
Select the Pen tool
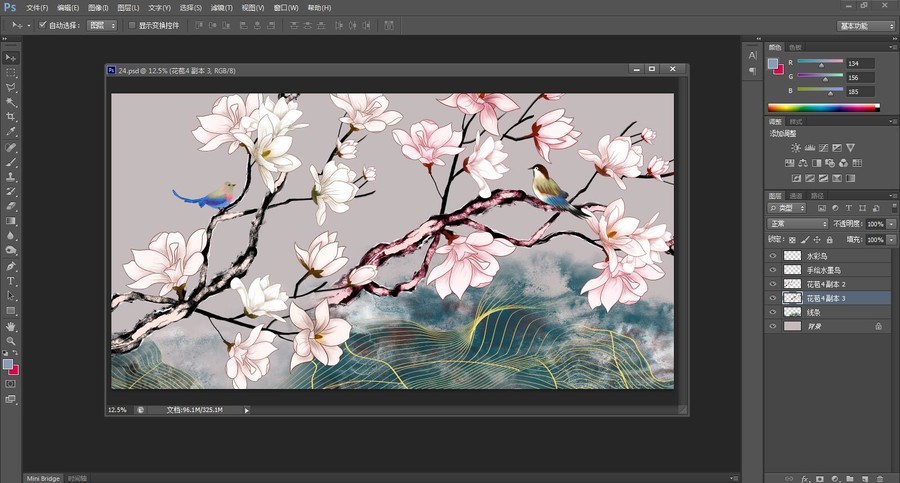click(x=11, y=266)
